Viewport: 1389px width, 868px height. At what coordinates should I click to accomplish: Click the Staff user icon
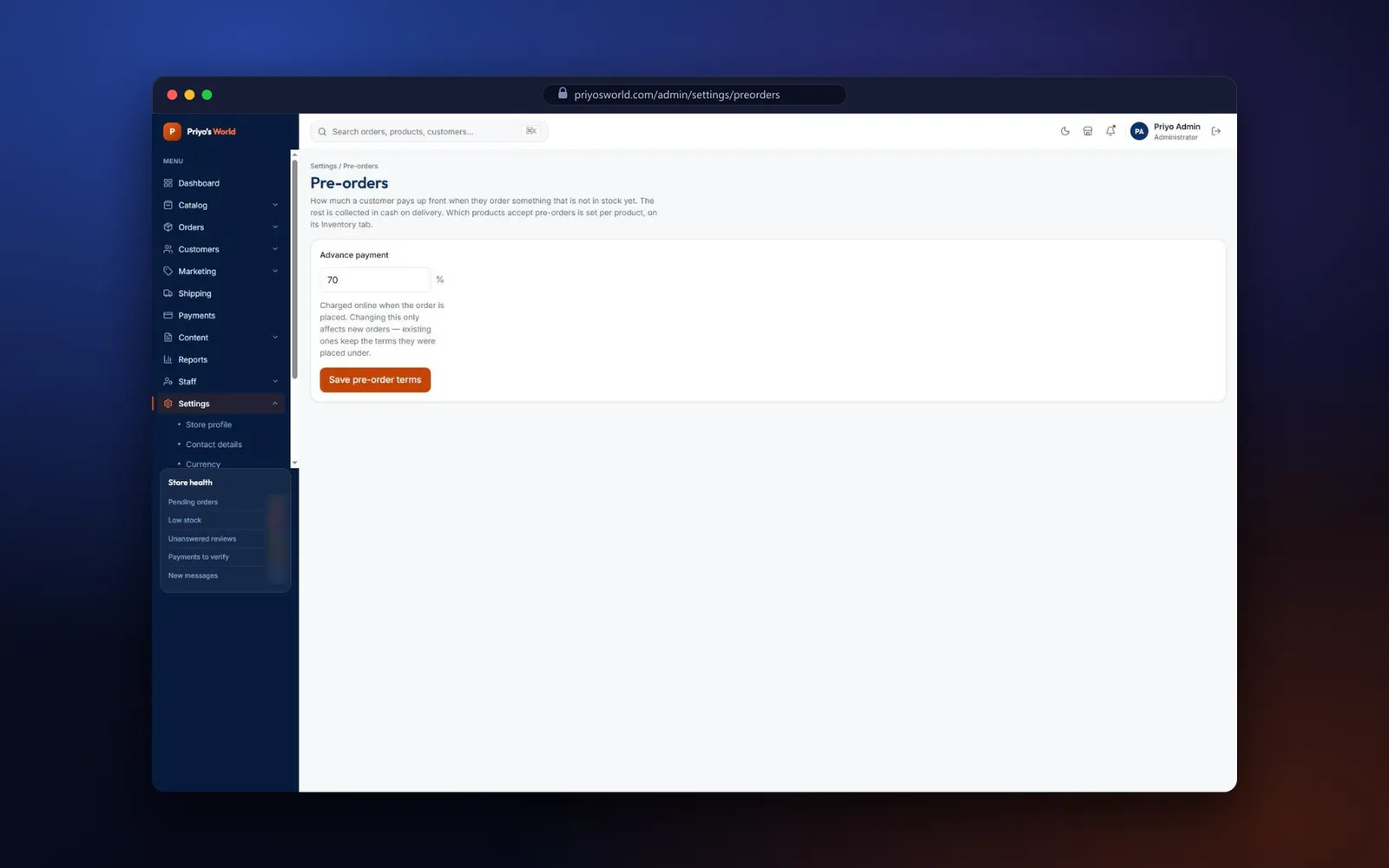click(x=168, y=381)
